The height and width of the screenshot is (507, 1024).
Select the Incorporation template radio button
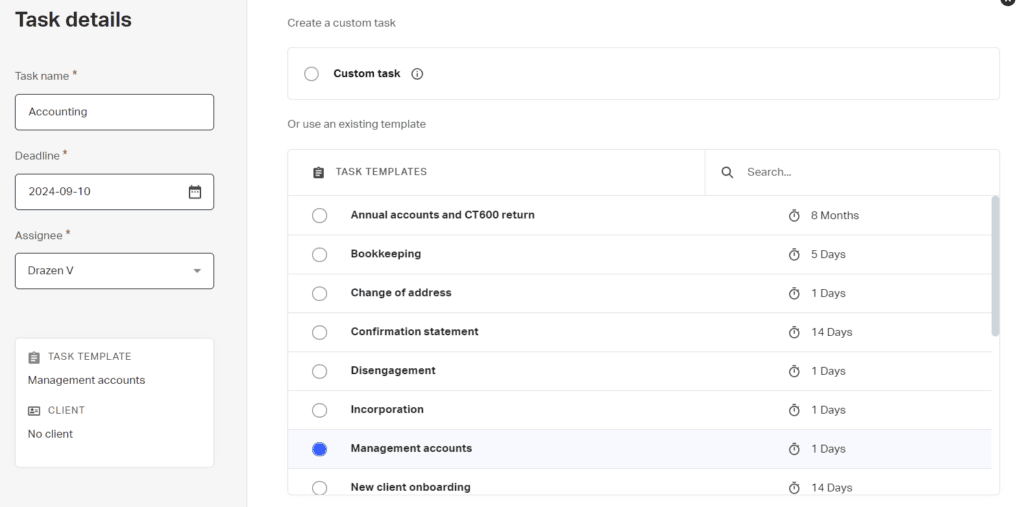[319, 410]
